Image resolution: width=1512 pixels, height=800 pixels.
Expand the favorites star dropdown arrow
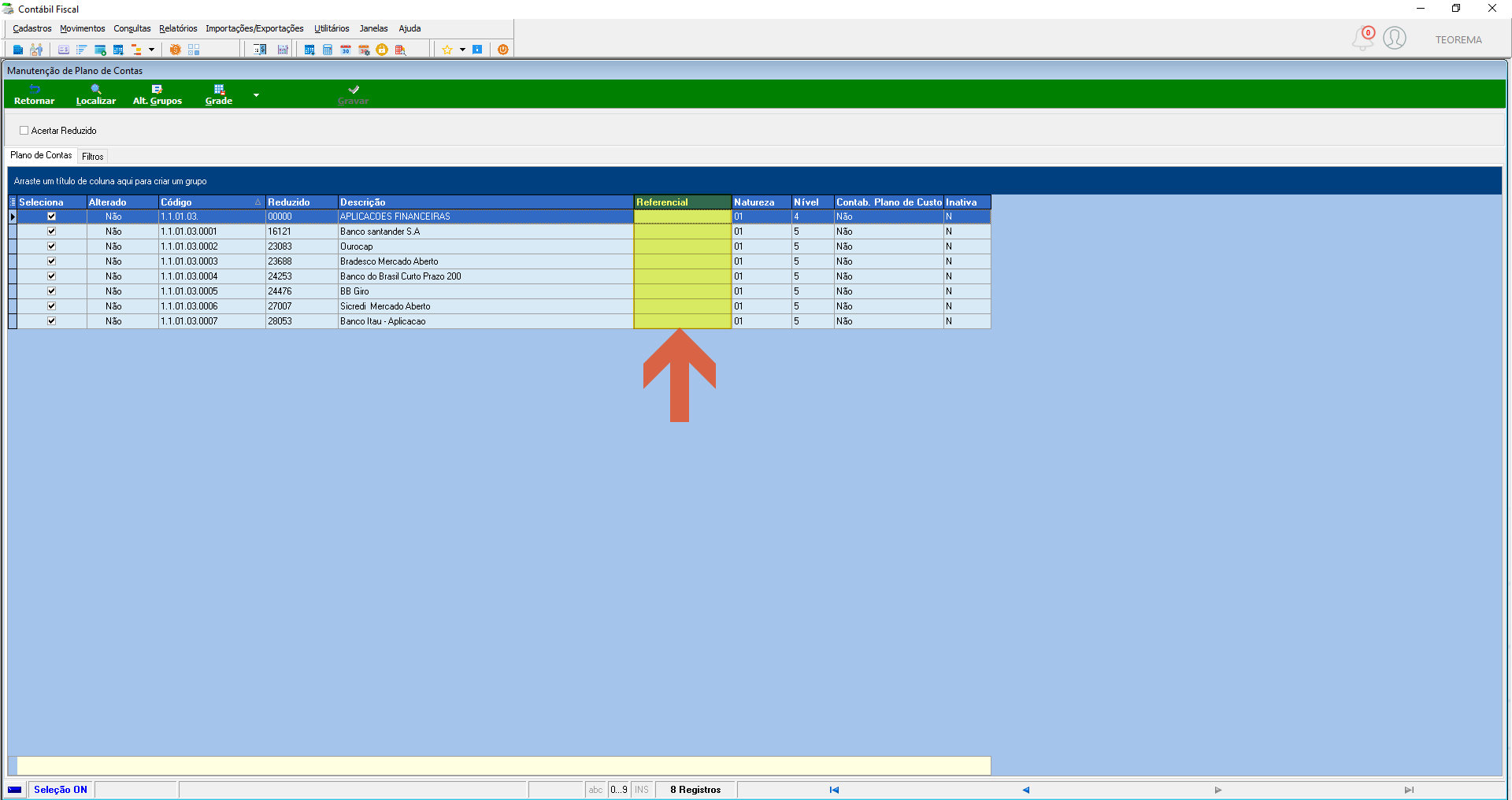(x=462, y=50)
